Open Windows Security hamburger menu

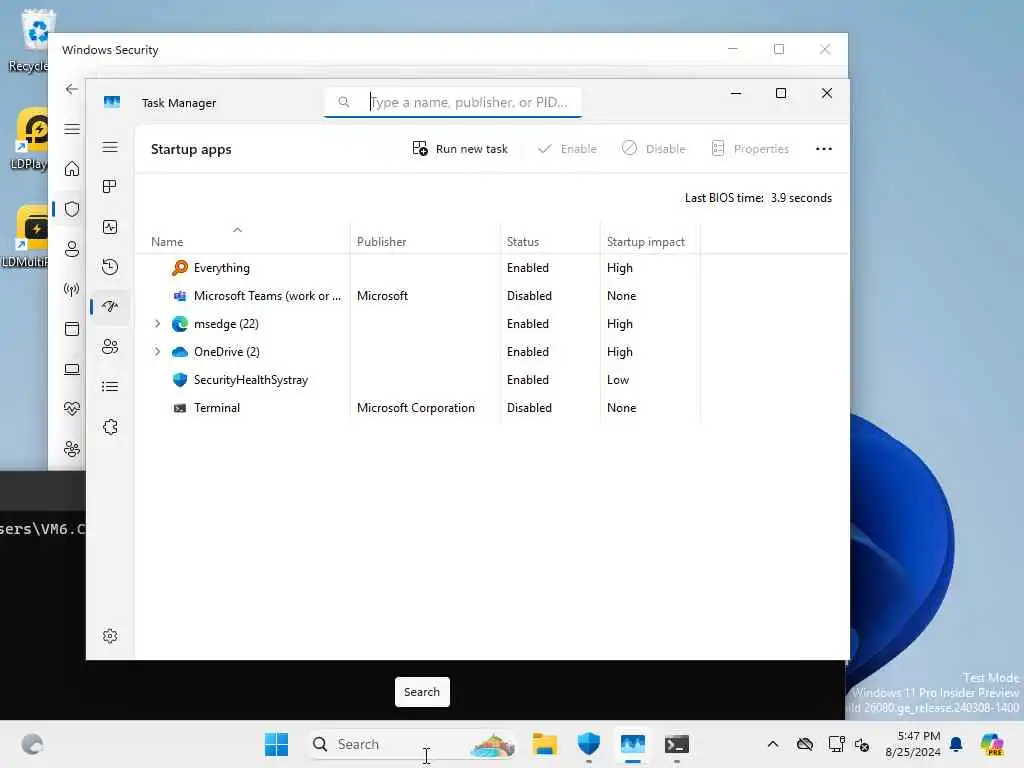coord(72,129)
